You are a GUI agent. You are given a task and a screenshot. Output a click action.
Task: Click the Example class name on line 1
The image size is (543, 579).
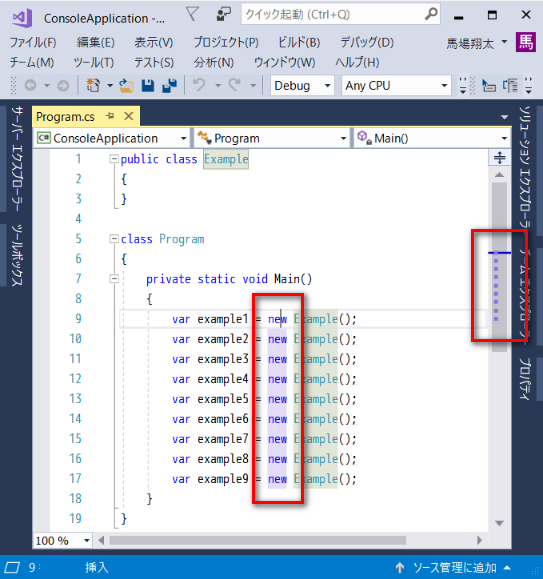point(226,159)
